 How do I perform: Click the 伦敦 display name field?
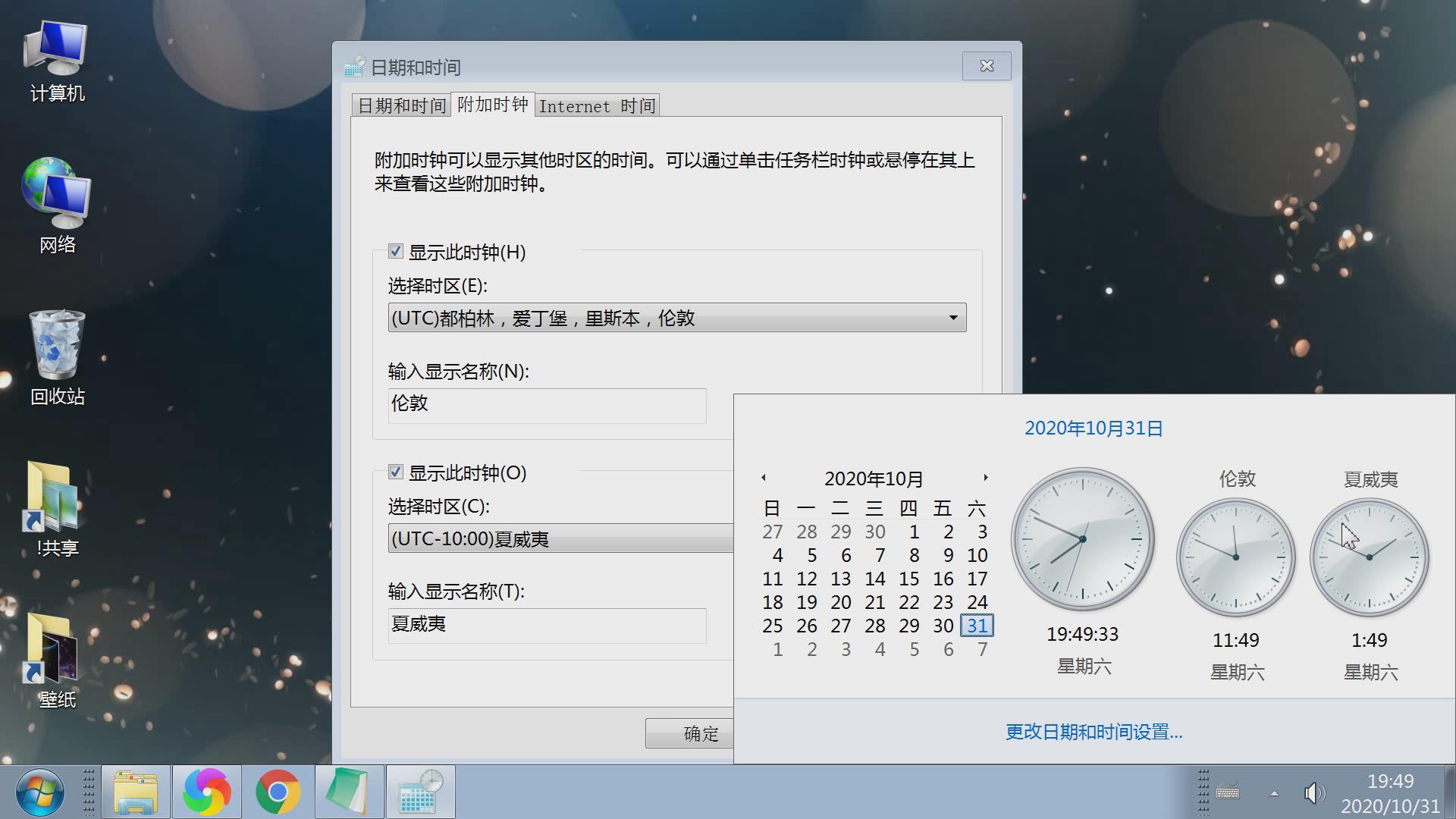coord(547,406)
